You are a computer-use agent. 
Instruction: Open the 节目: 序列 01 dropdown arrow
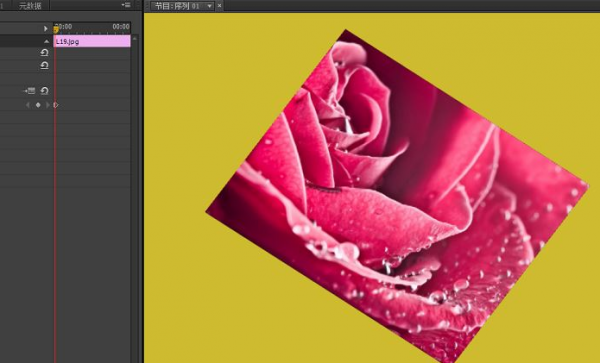209,6
